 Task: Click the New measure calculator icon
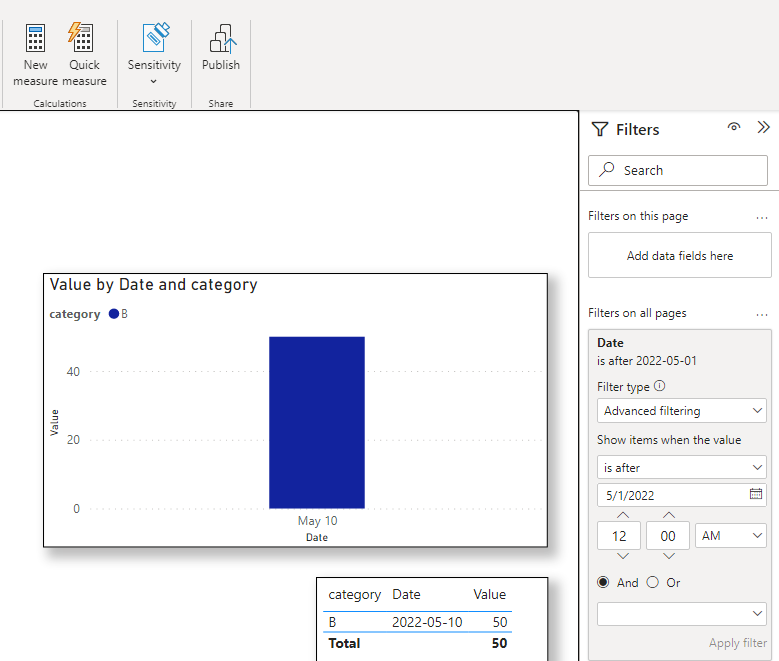(35, 38)
